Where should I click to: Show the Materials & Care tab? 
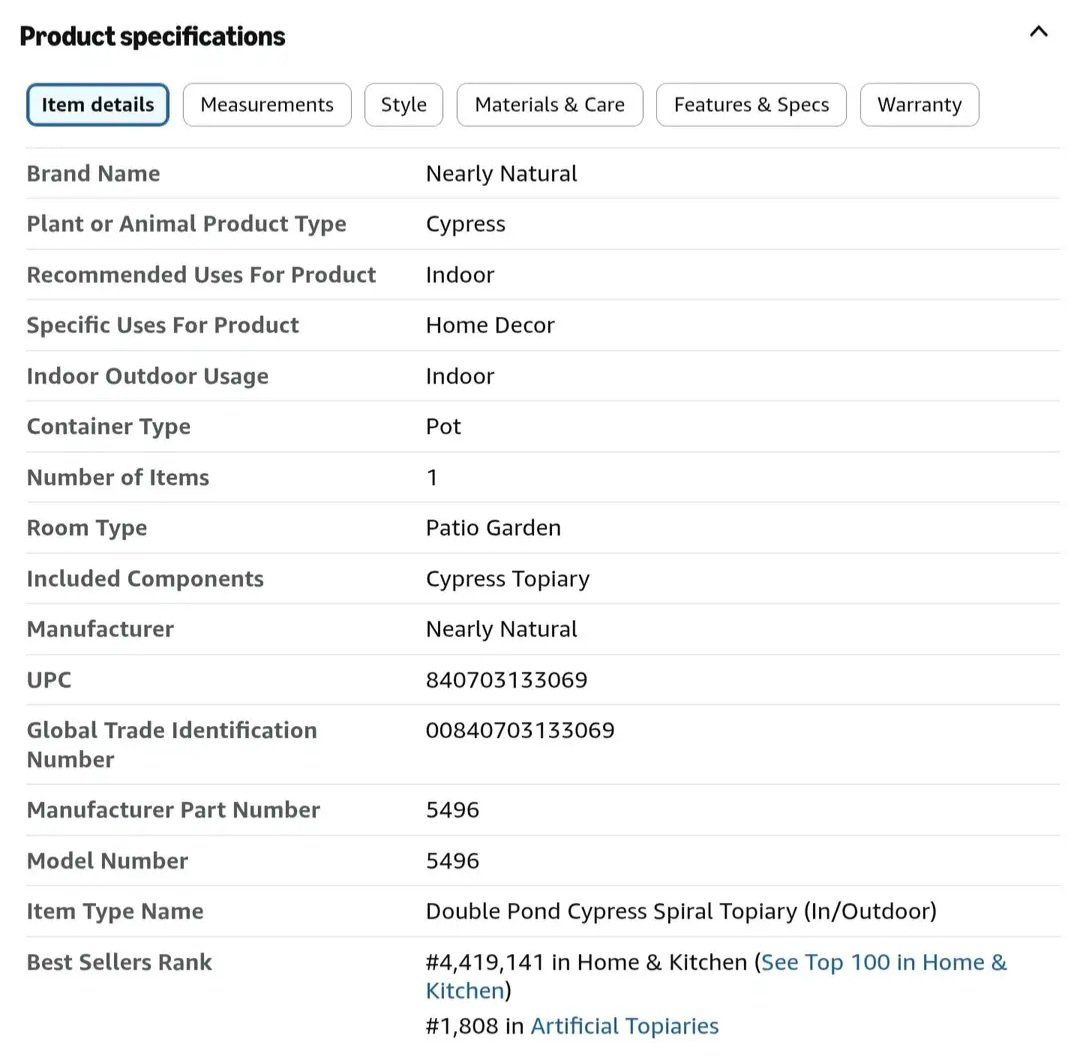click(x=549, y=105)
